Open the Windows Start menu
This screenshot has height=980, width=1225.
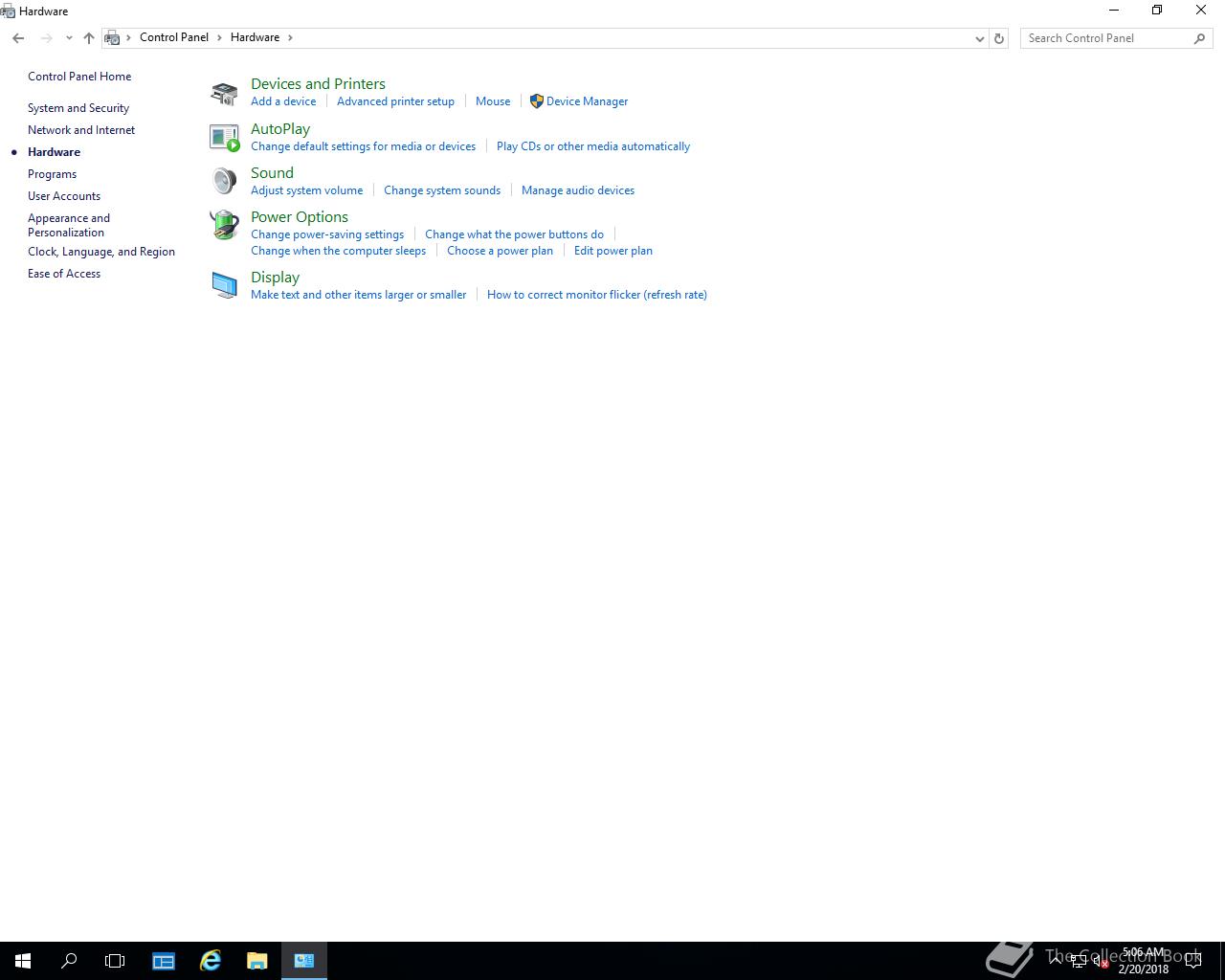[23, 961]
